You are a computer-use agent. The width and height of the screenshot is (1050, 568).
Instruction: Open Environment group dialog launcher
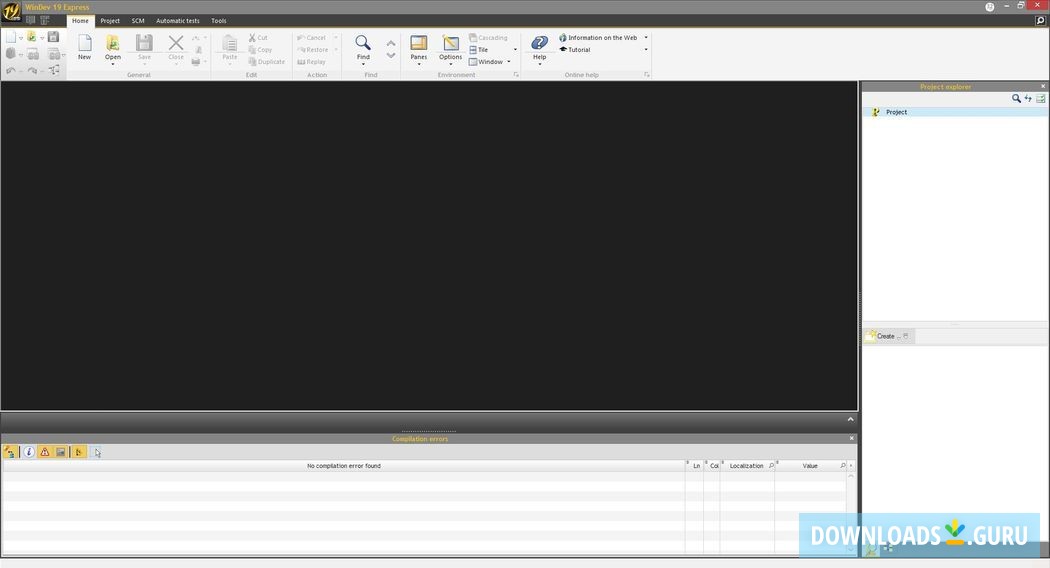516,75
